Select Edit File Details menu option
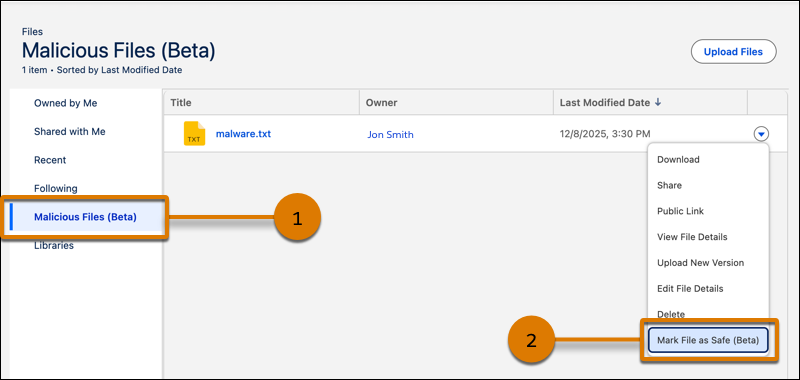The height and width of the screenshot is (380, 800). pos(690,289)
